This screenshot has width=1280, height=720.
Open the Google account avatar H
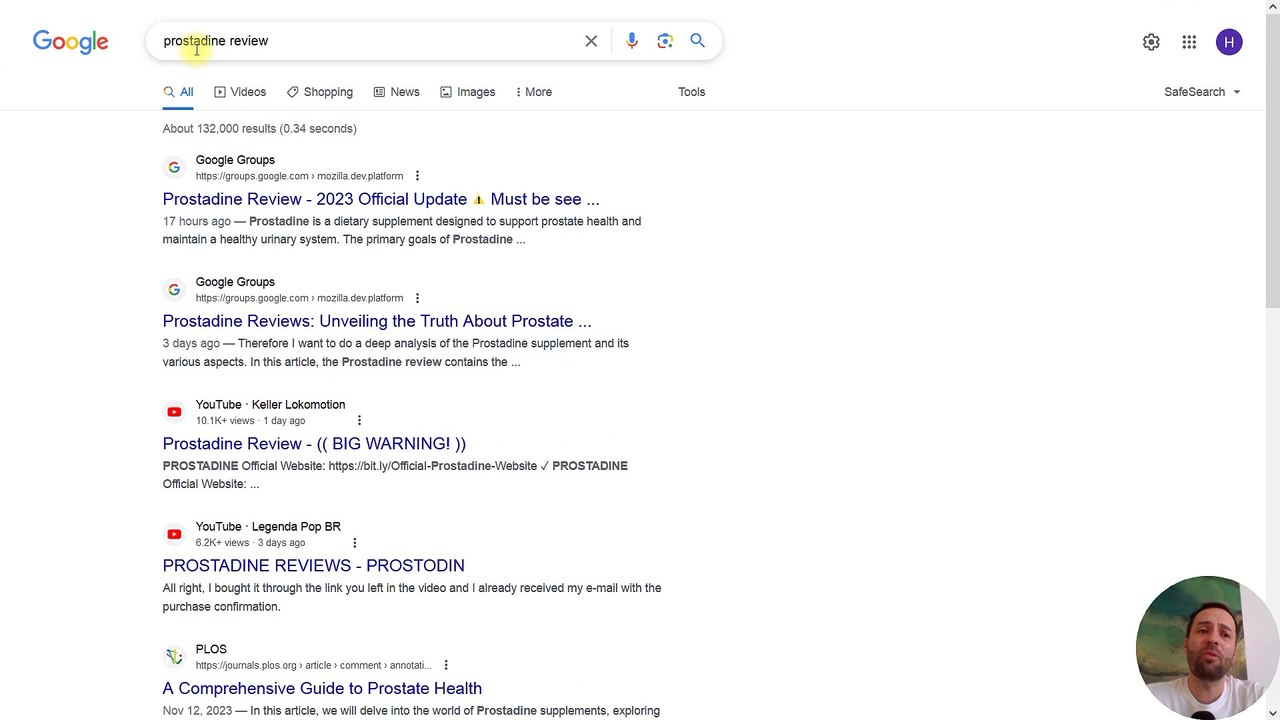(x=1229, y=42)
